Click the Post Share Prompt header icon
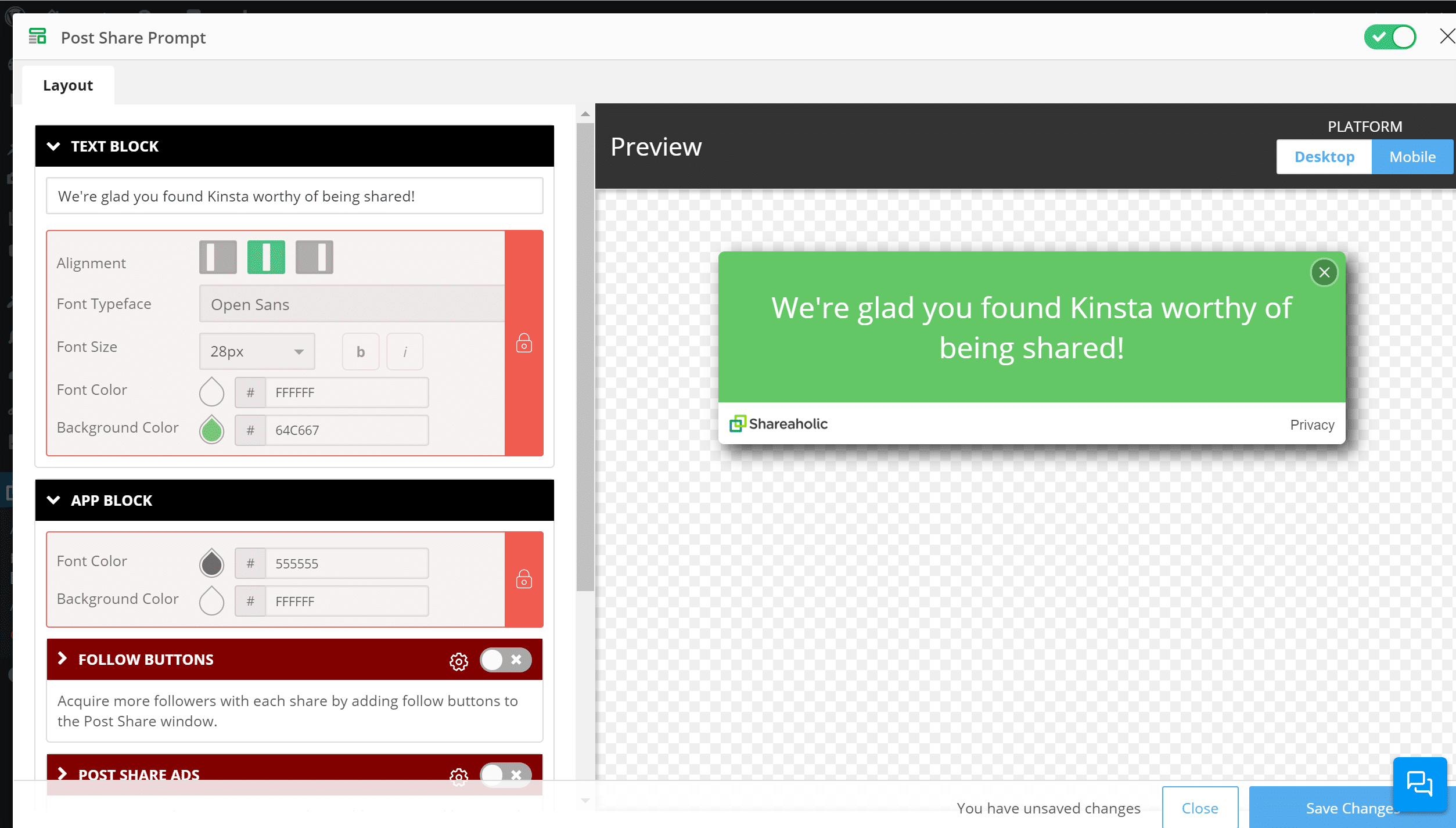The width and height of the screenshot is (1456, 828). point(36,38)
